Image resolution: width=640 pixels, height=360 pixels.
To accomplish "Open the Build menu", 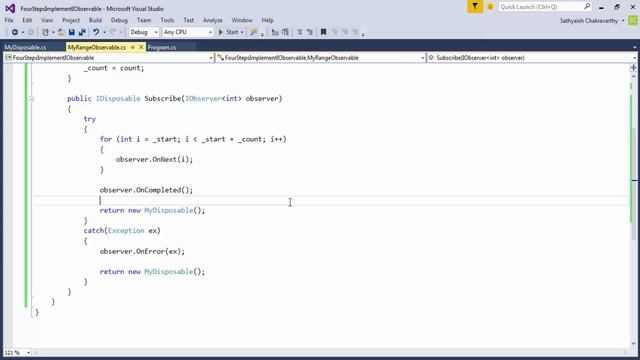I will coord(96,20).
